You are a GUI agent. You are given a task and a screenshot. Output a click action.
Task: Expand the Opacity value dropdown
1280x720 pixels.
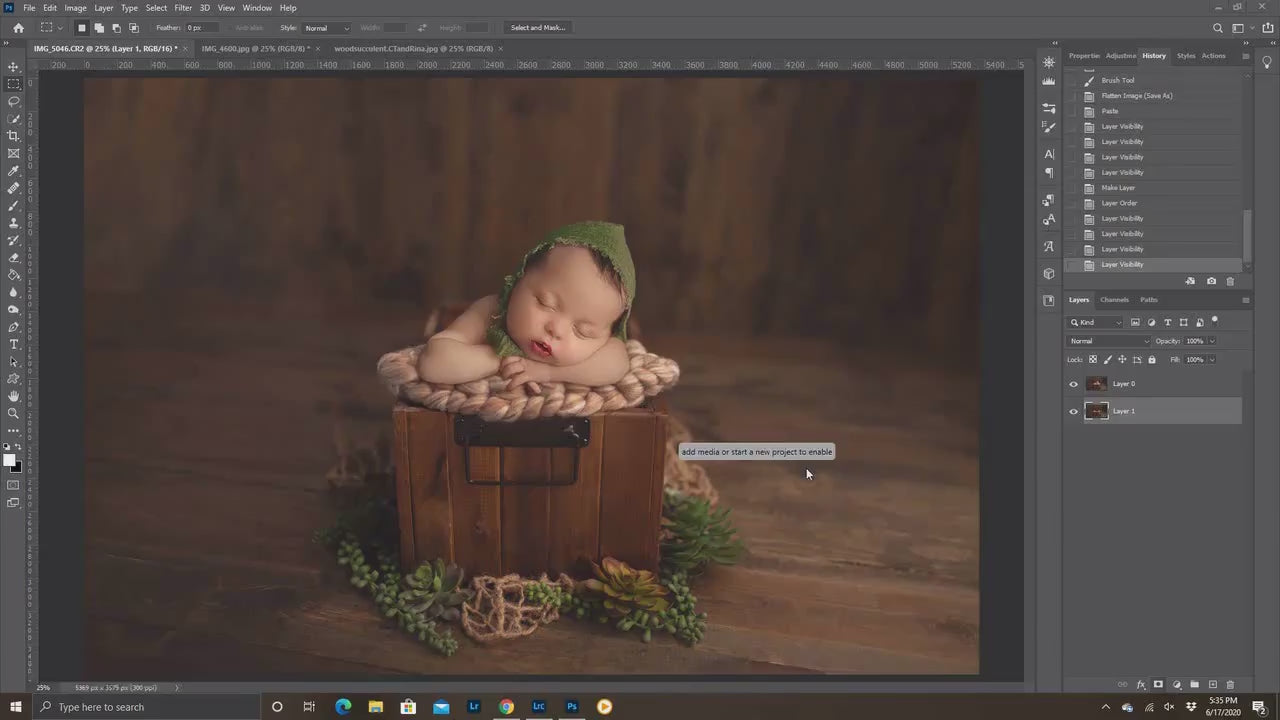tap(1212, 341)
